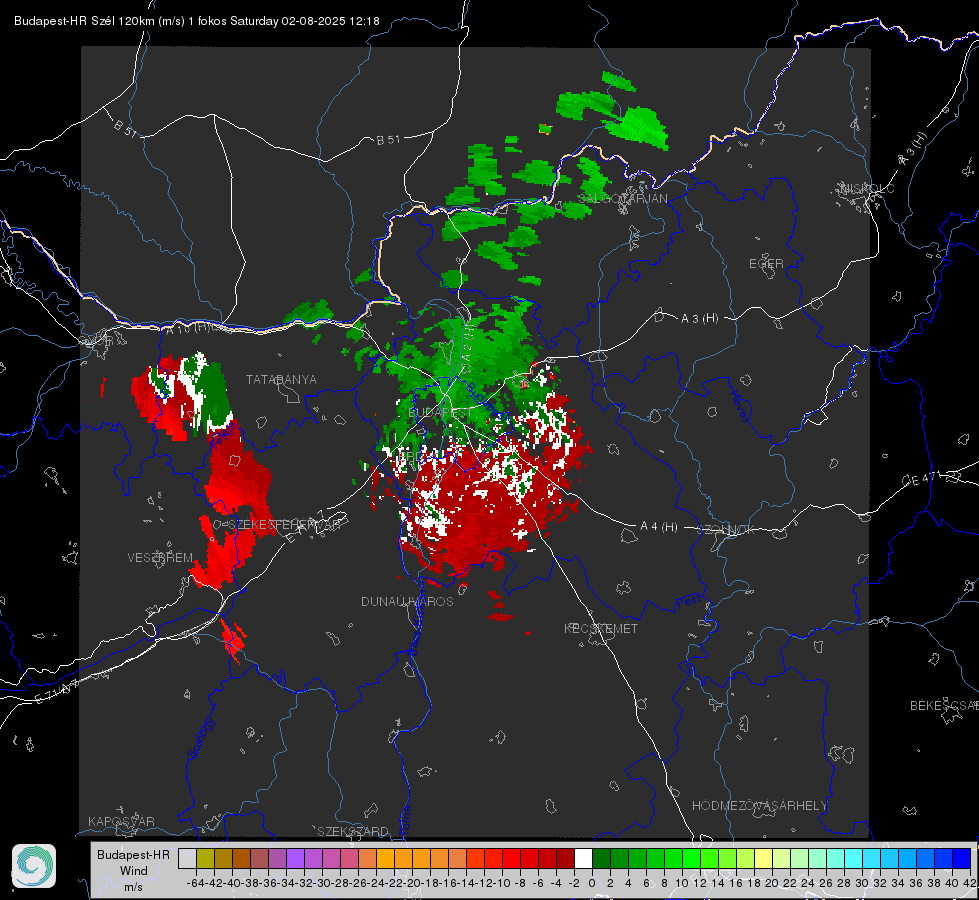
Task: Click the '-10' legend value
Action: (501, 883)
